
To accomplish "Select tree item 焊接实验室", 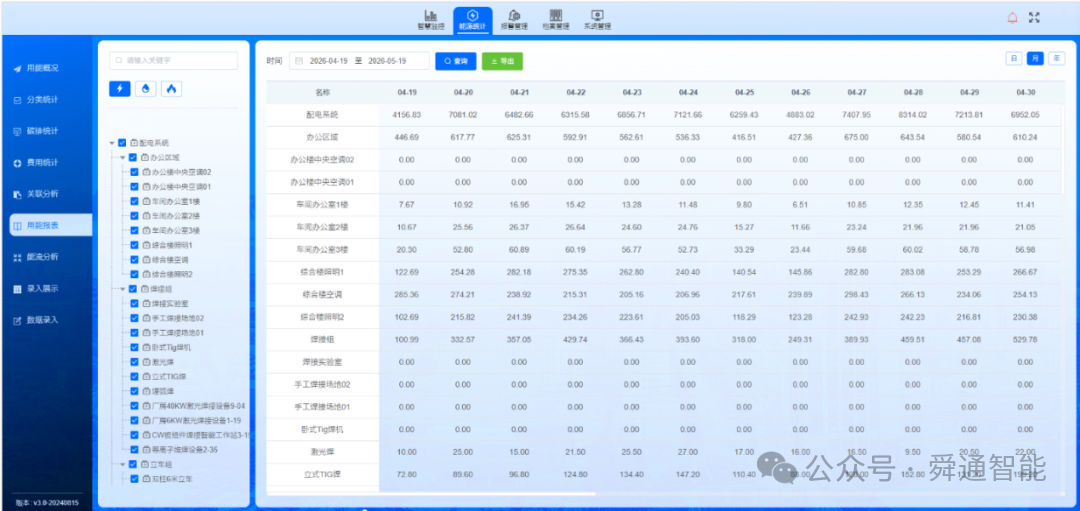I will (x=170, y=304).
